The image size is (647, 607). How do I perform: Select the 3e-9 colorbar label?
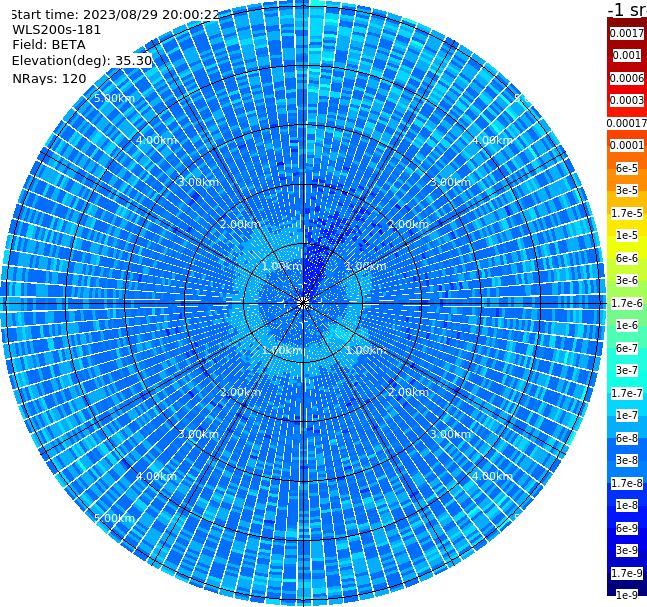(x=626, y=550)
